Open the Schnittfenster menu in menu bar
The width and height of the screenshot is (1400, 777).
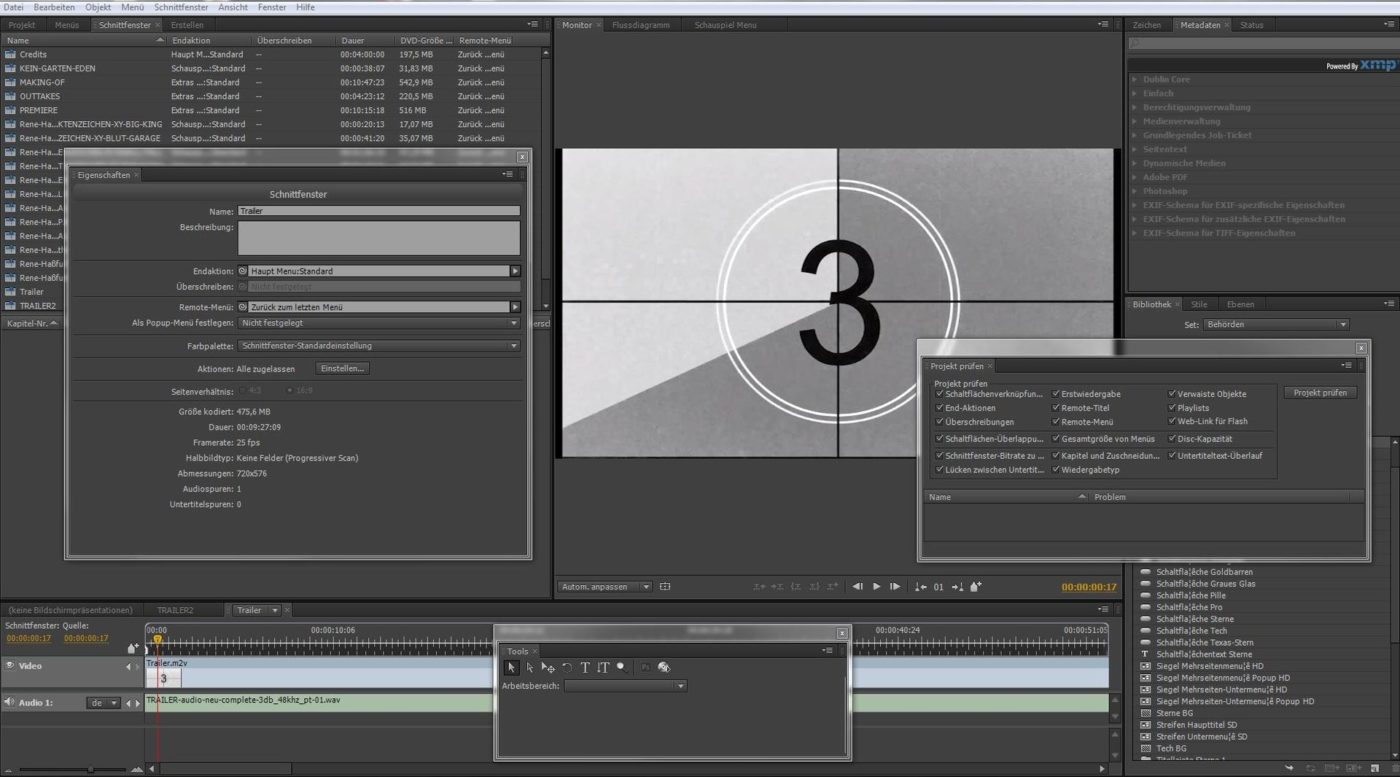point(181,7)
